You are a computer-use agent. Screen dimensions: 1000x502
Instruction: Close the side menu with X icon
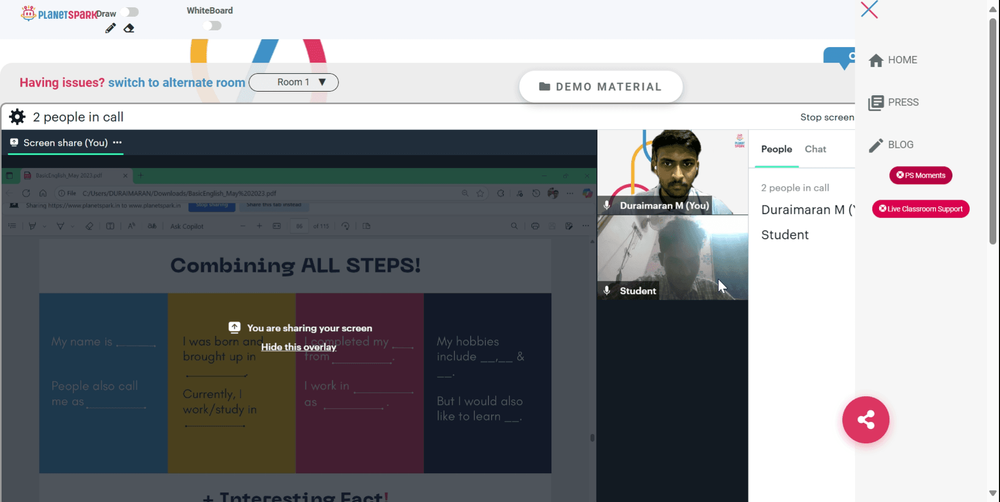click(x=869, y=10)
